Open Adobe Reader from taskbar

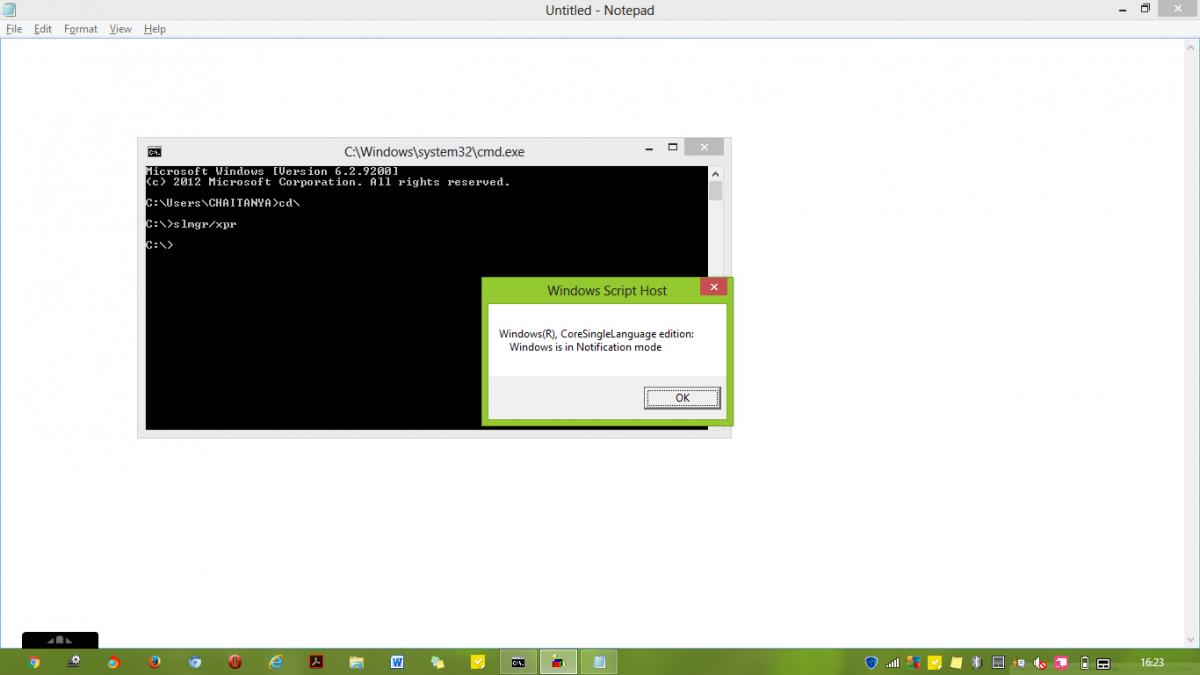point(316,662)
